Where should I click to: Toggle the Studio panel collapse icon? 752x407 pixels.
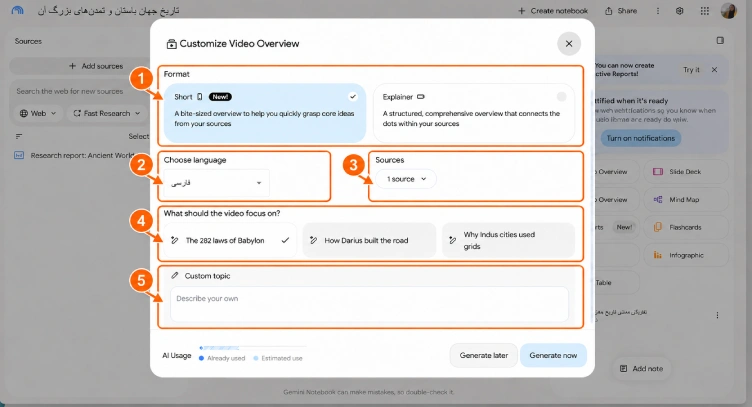click(x=720, y=41)
